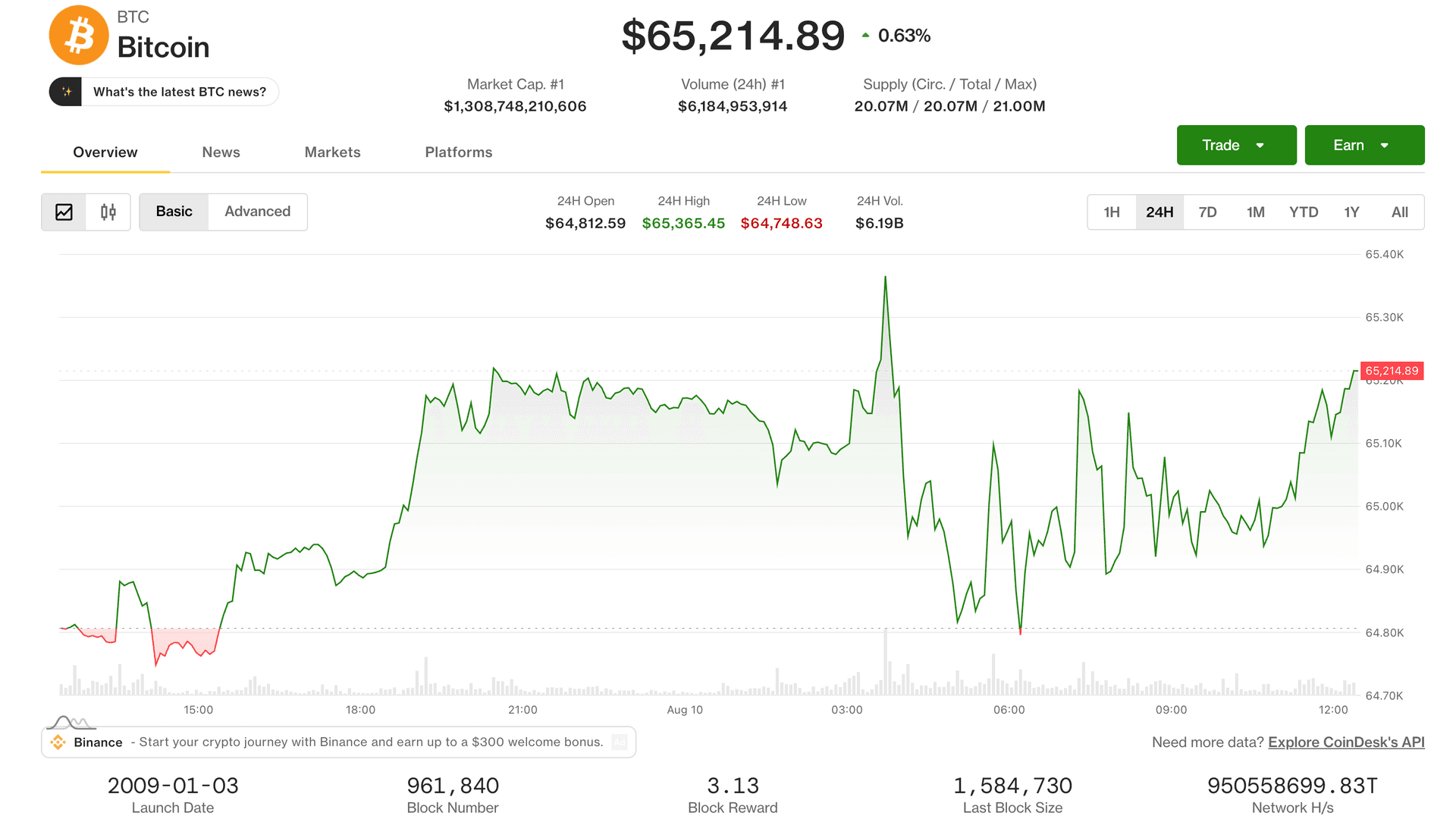
Task: Ask What's the latest BTC news
Action: 164,92
